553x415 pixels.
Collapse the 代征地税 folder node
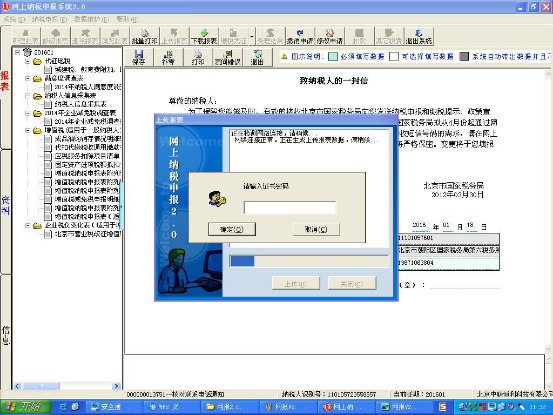click(x=28, y=61)
